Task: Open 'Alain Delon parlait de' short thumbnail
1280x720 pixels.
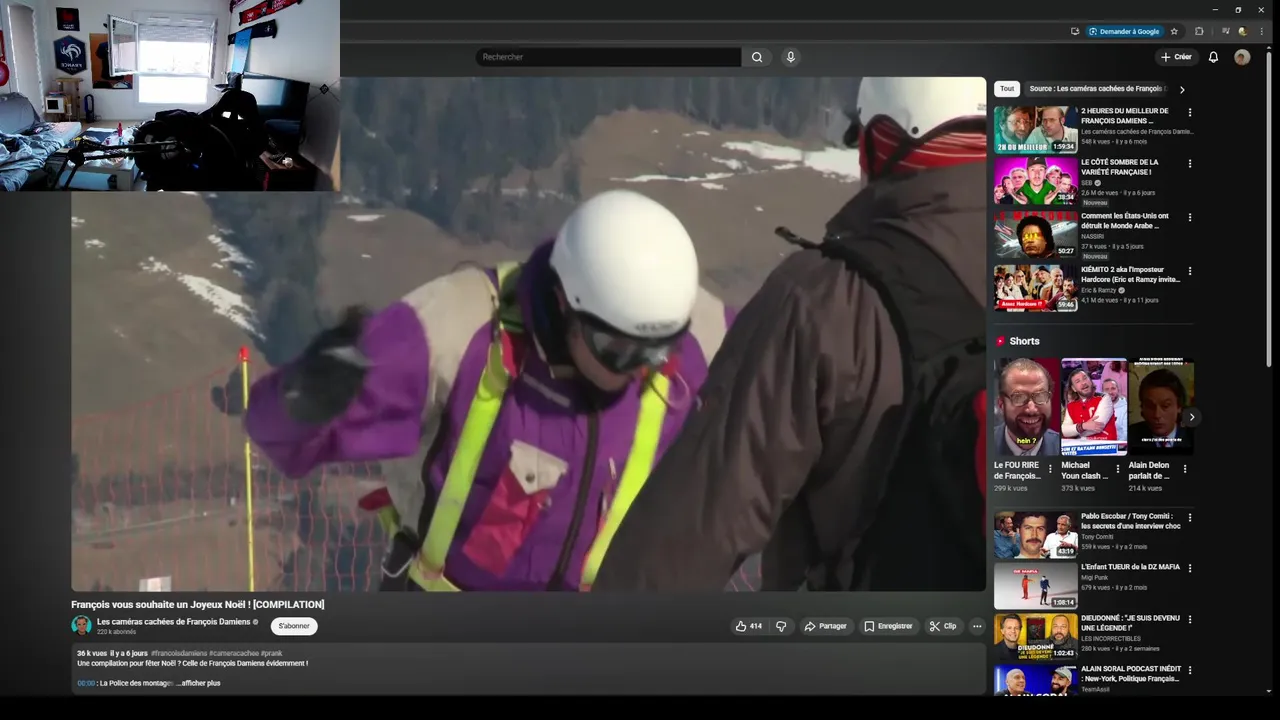Action: [1161, 407]
